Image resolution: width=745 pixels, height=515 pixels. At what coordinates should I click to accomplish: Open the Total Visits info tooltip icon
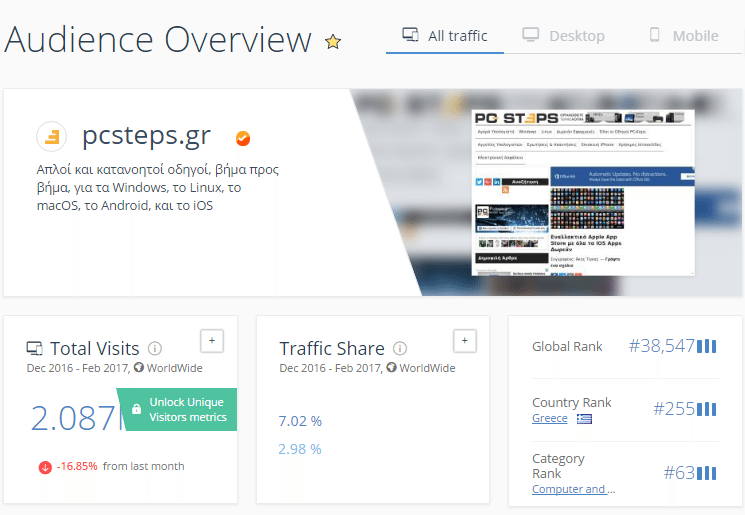coord(155,349)
